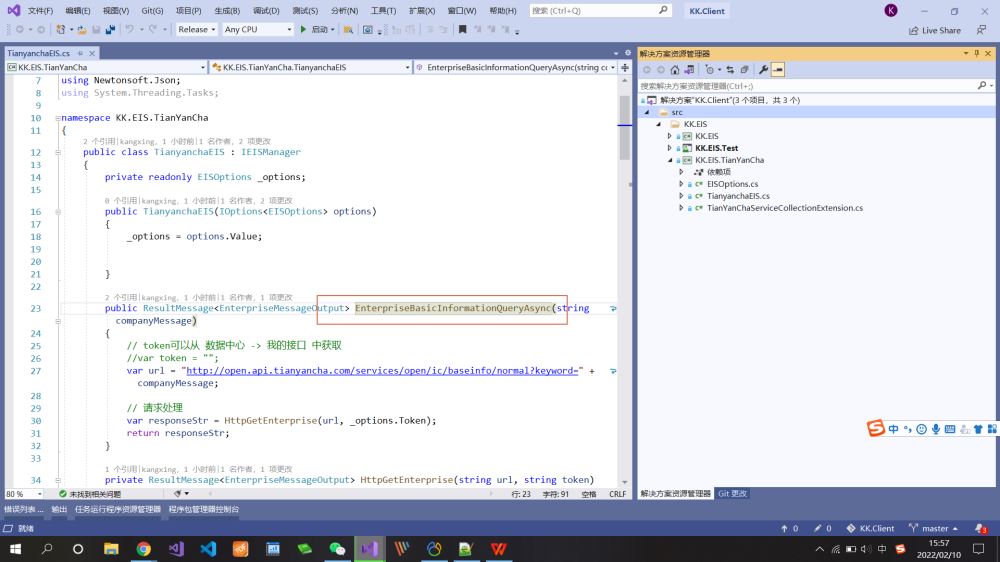The height and width of the screenshot is (562, 1000).
Task: Expand the KK.EIS.Test project node
Action: (x=670, y=148)
